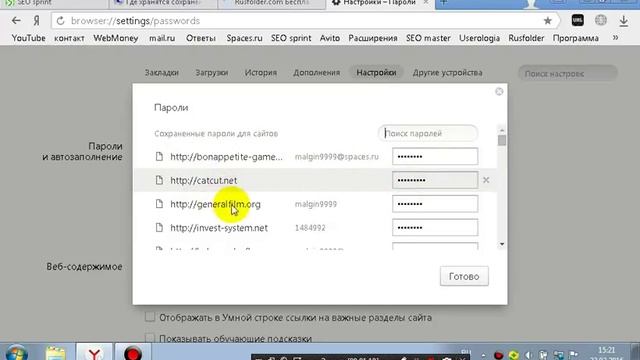
Task: Open the black UBS extension icon
Action: (x=577, y=20)
